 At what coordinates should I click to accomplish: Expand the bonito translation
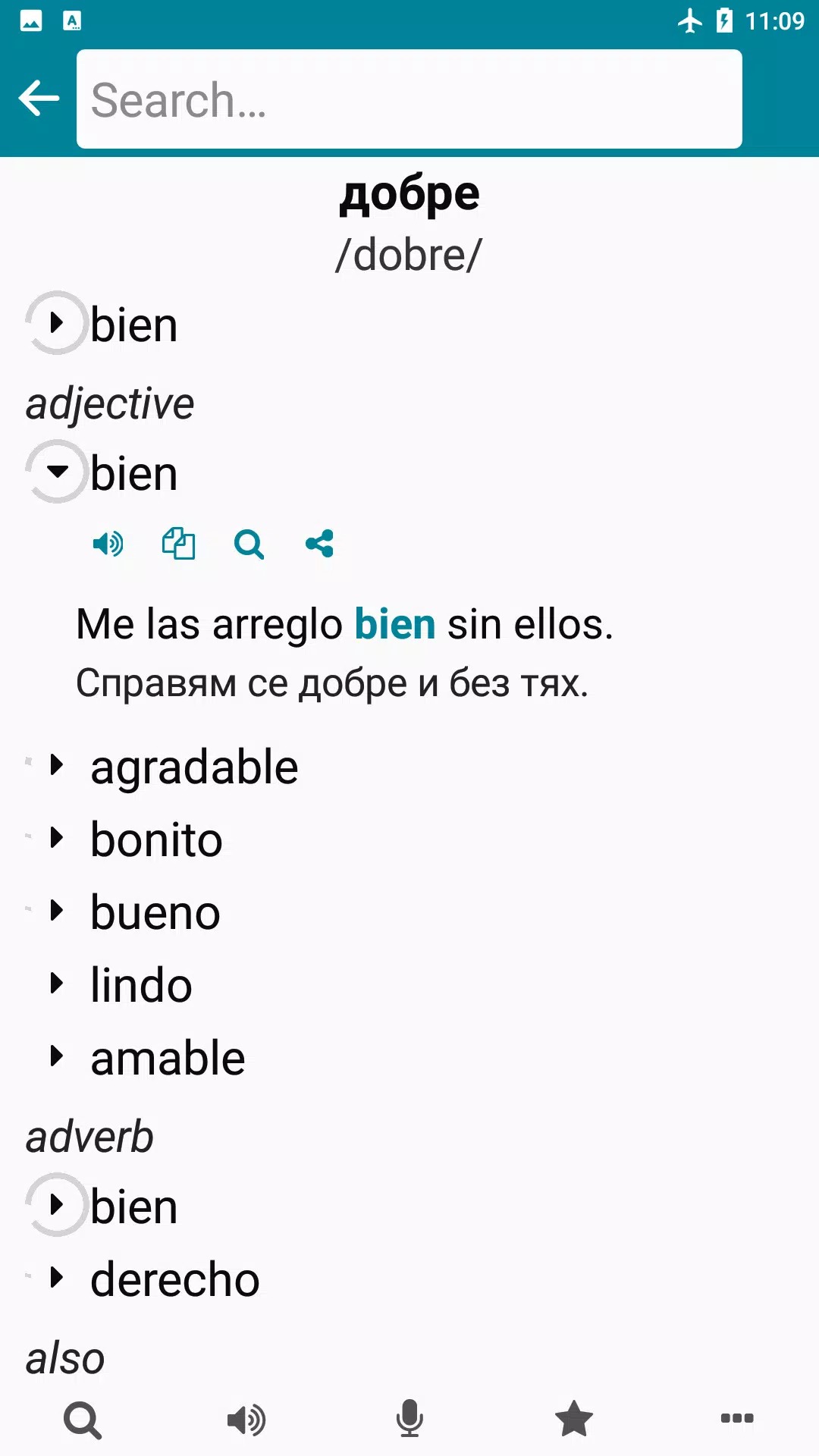pyautogui.click(x=57, y=838)
